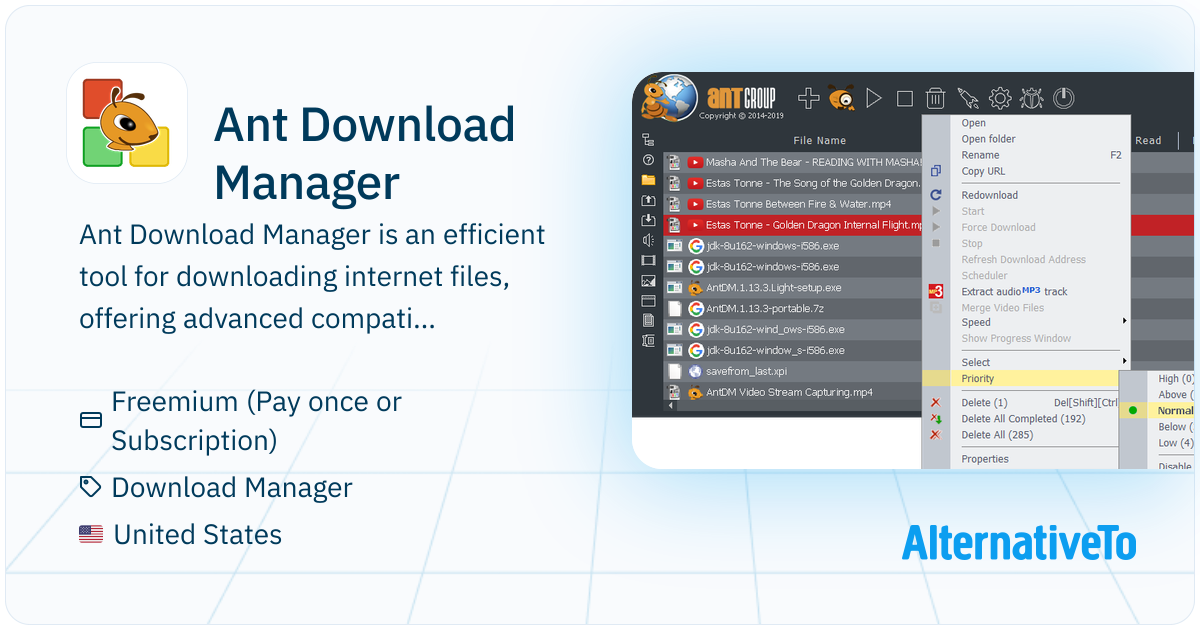This screenshot has height=630, width=1200.
Task: Click the download arrow sidebar icon
Action: point(648,220)
